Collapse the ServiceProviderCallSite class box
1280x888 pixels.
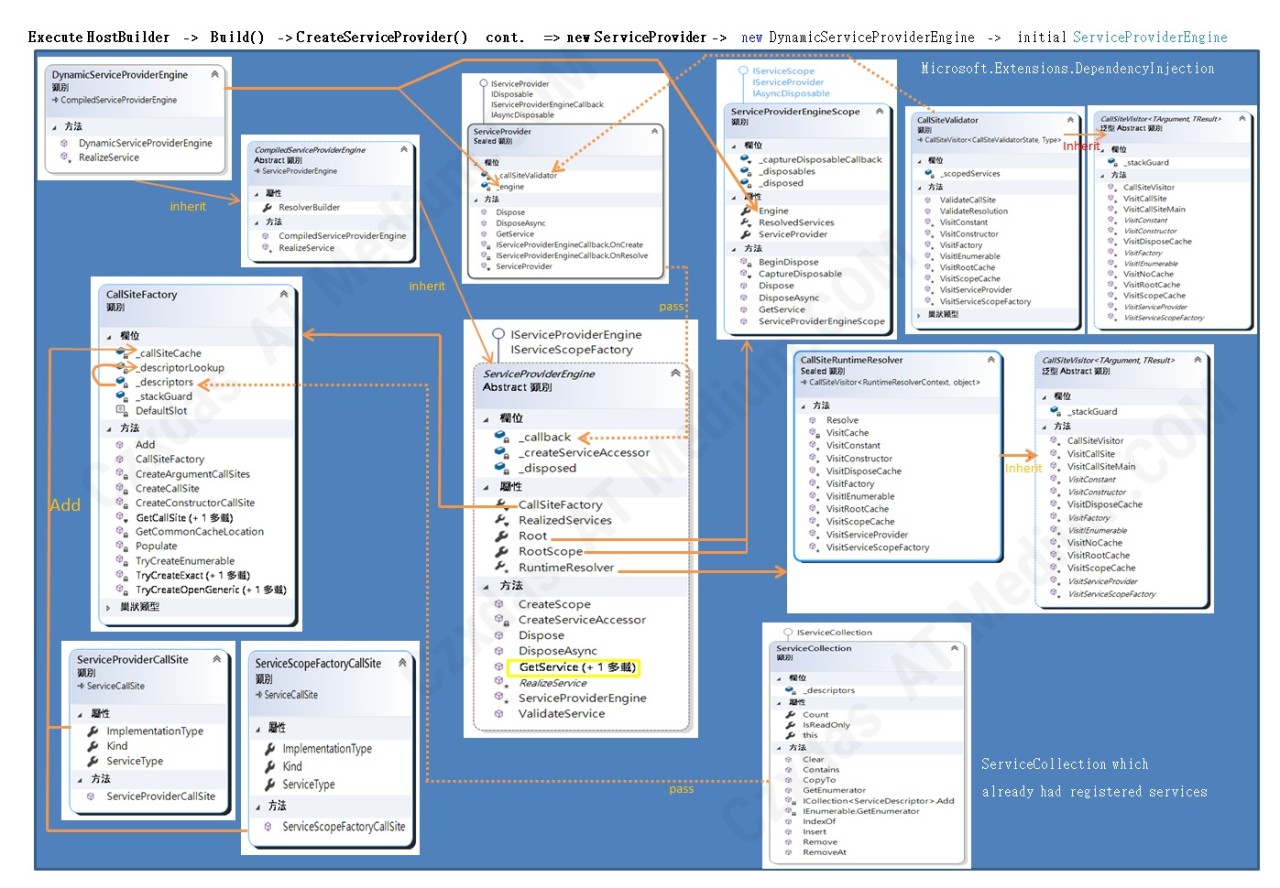tap(215, 660)
